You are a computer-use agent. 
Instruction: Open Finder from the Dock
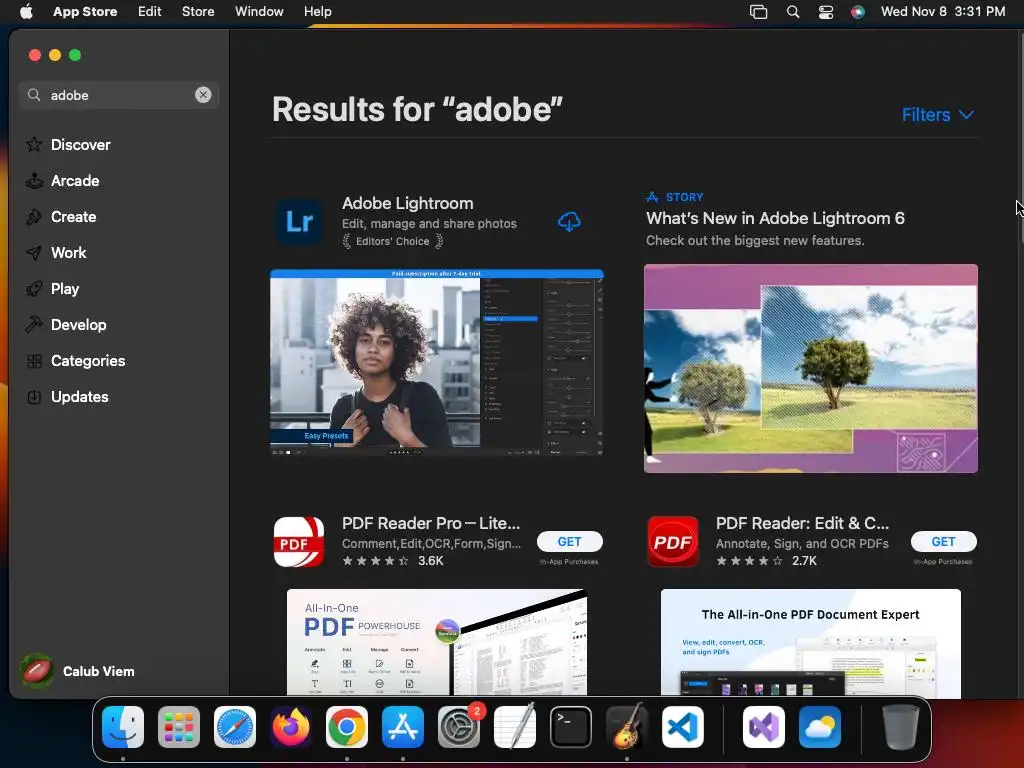point(123,727)
